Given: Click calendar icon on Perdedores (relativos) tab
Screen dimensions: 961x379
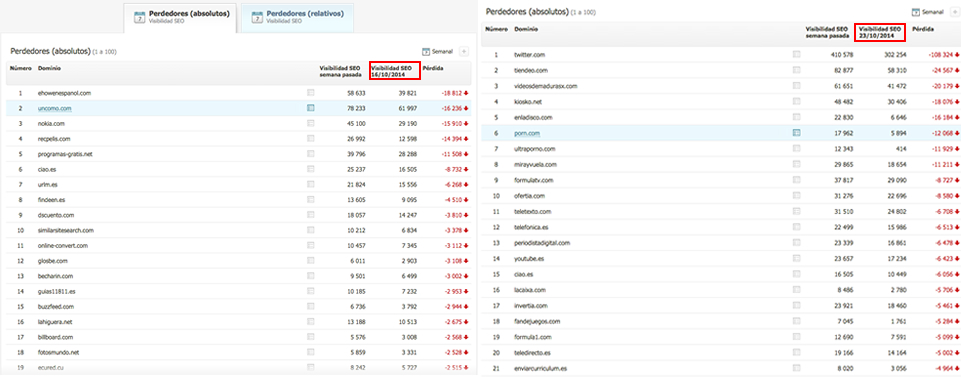Looking at the screenshot, I should click(x=257, y=17).
